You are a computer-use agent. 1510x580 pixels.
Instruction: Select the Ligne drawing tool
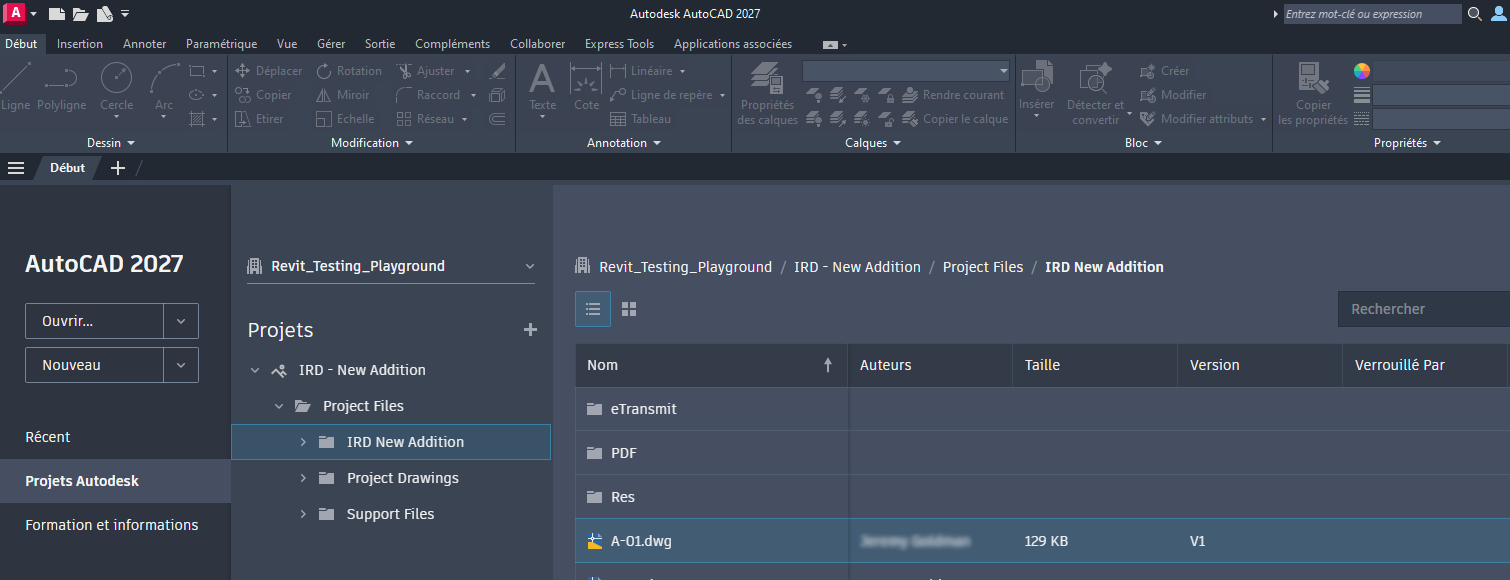coord(15,86)
